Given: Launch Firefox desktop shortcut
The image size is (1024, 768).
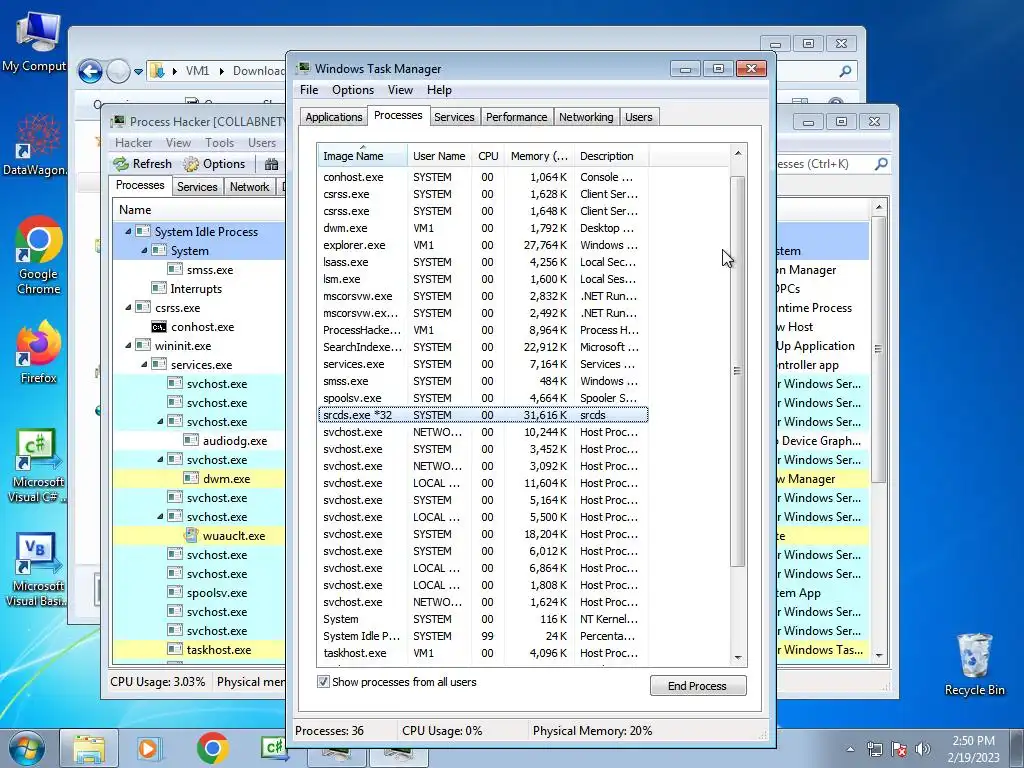Looking at the screenshot, I should 39,353.
